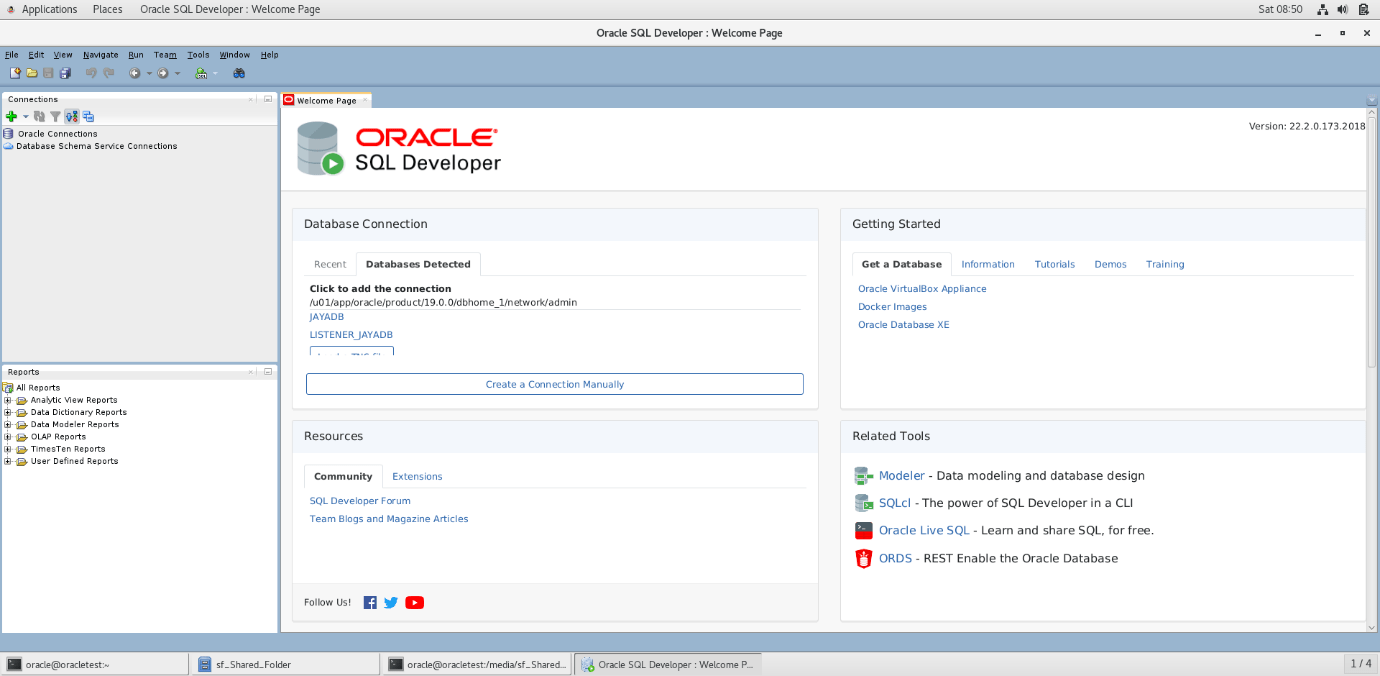This screenshot has height=676, width=1380.
Task: Select the SQLcl tool icon in Related Tools
Action: coord(863,502)
